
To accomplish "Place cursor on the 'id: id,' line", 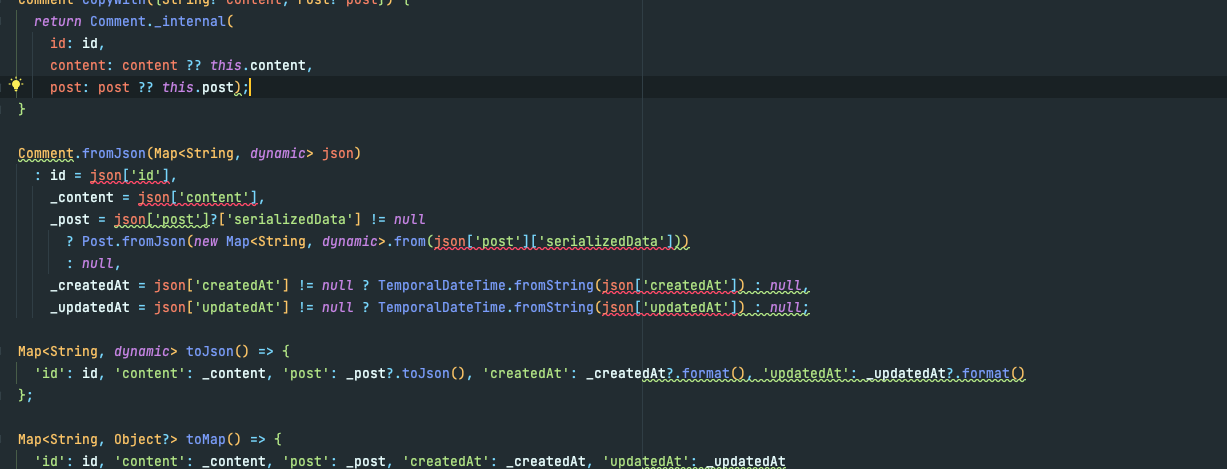I will [x=77, y=43].
